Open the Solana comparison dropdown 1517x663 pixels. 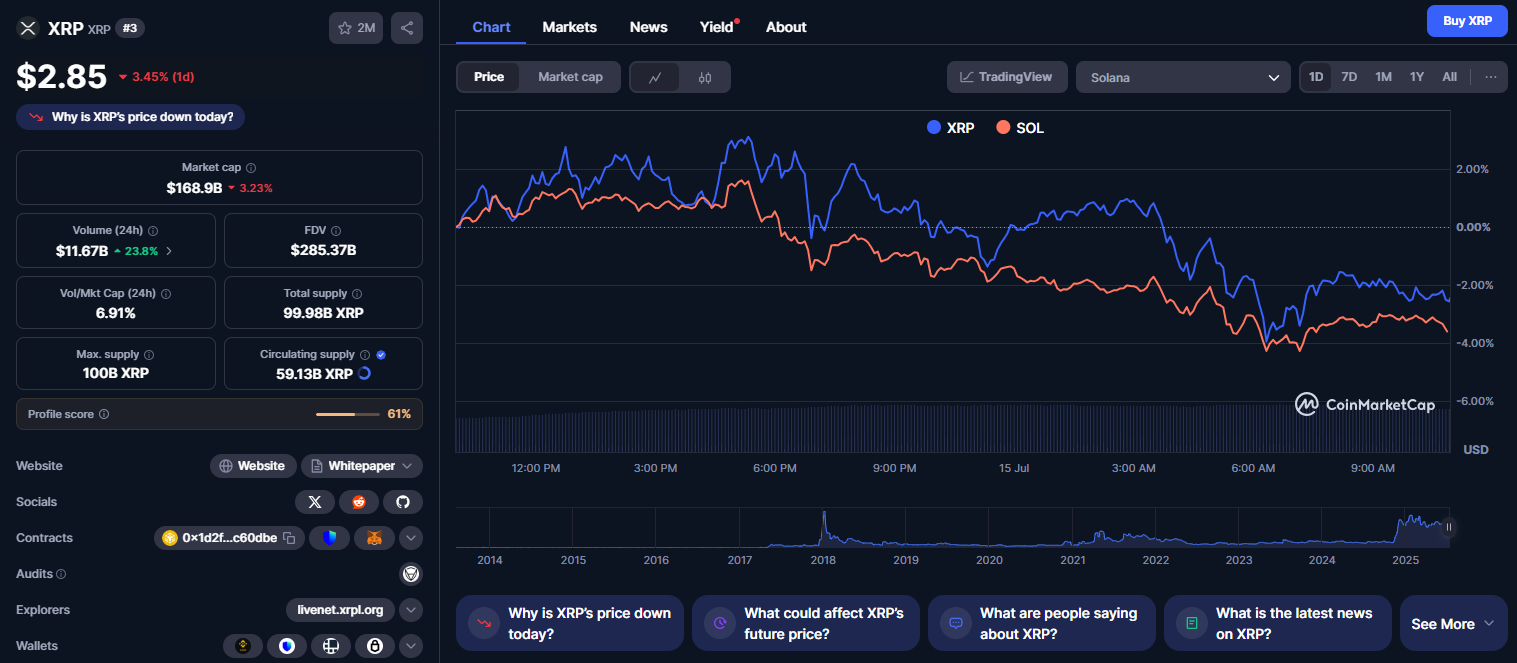click(1184, 77)
